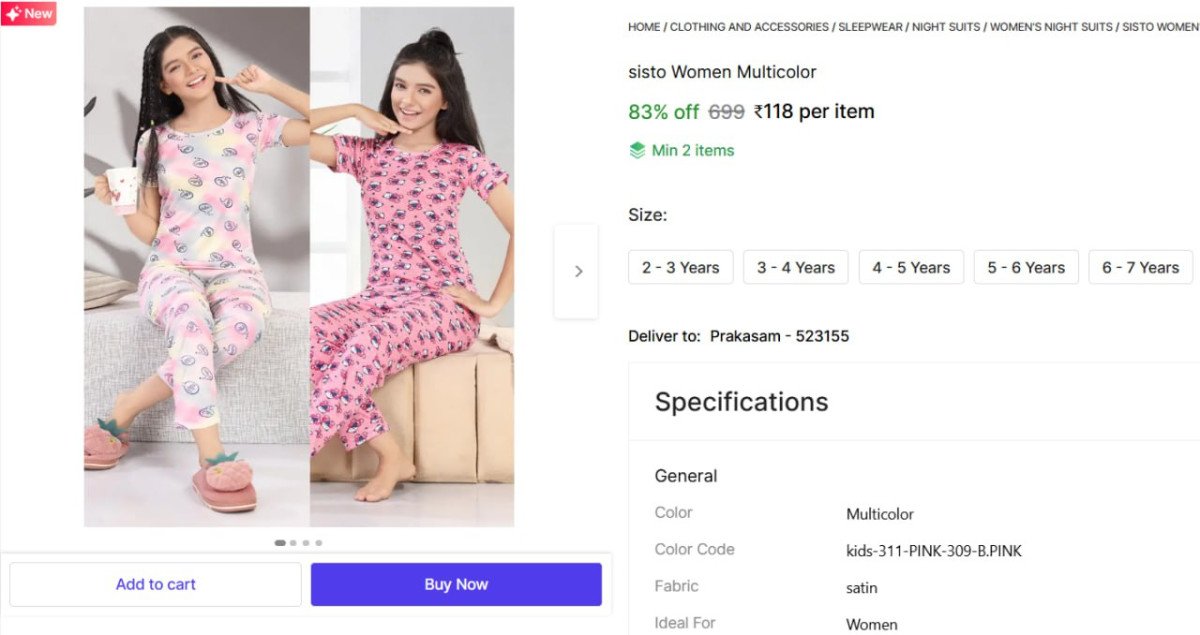Click the New badge sparkle icon
This screenshot has width=1200, height=635.
(12, 14)
